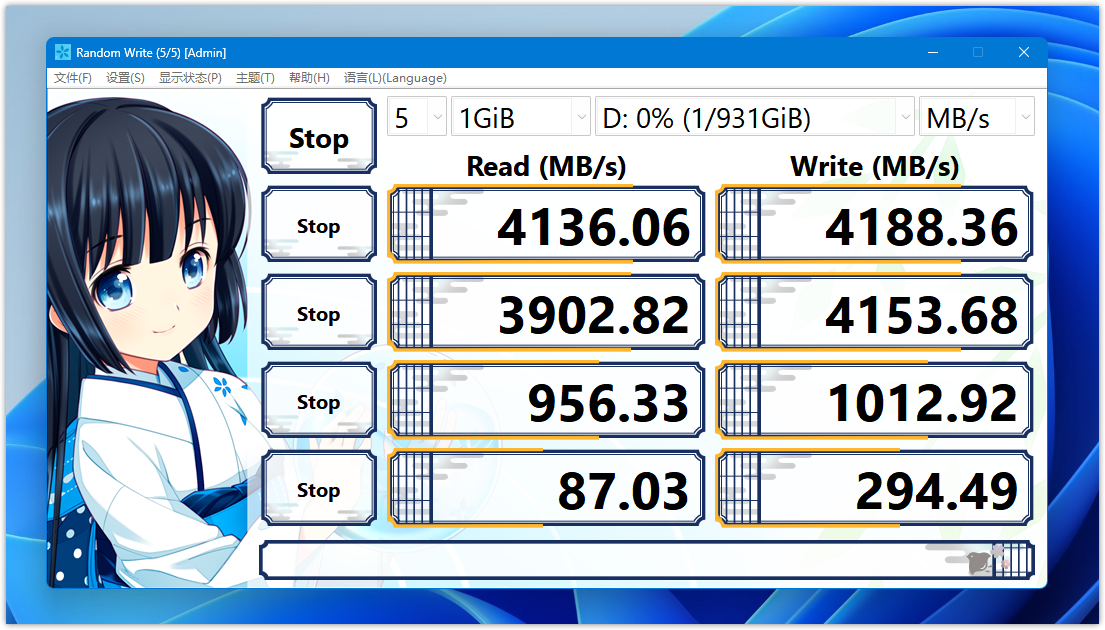
Task: Open the 文件(F) menu
Action: click(73, 78)
